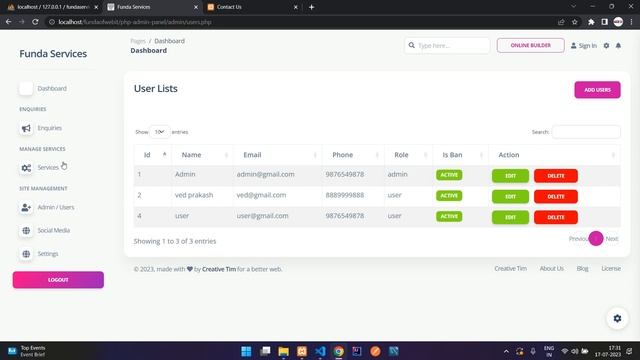Select the Funda Services browser tab
Image resolution: width=640 pixels, height=360 pixels.
coord(152,7)
